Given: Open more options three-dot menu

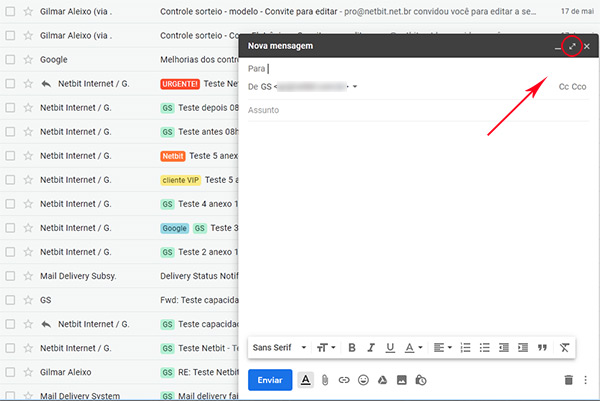Looking at the screenshot, I should pos(585,380).
